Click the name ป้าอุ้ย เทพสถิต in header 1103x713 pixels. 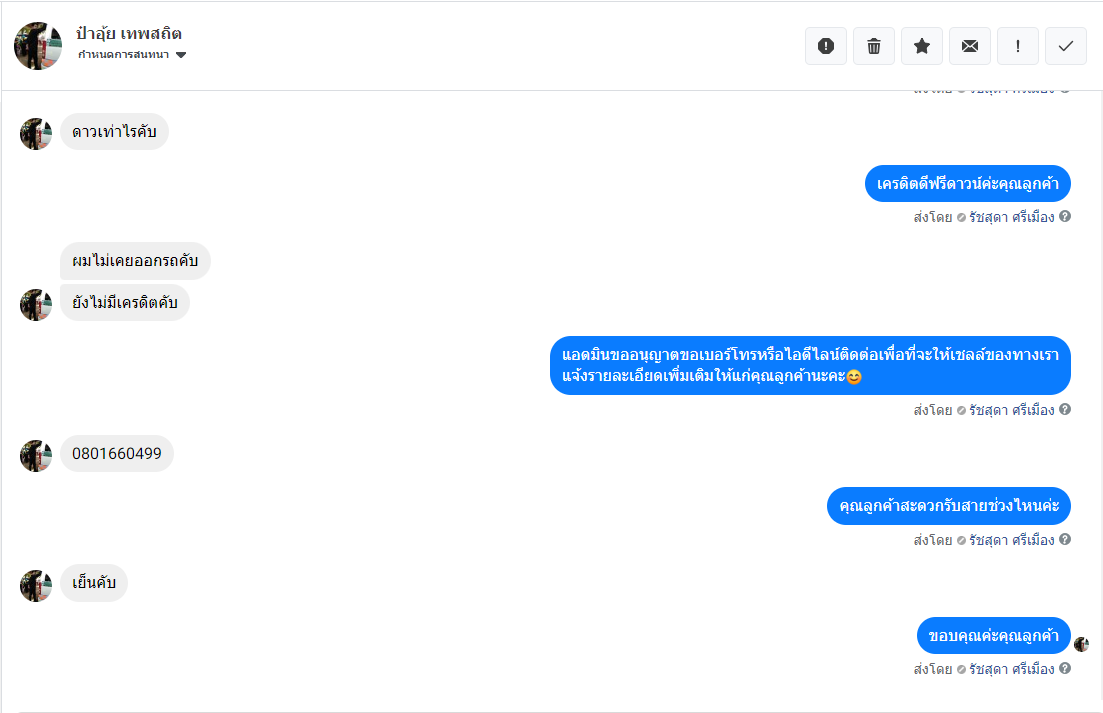(129, 34)
